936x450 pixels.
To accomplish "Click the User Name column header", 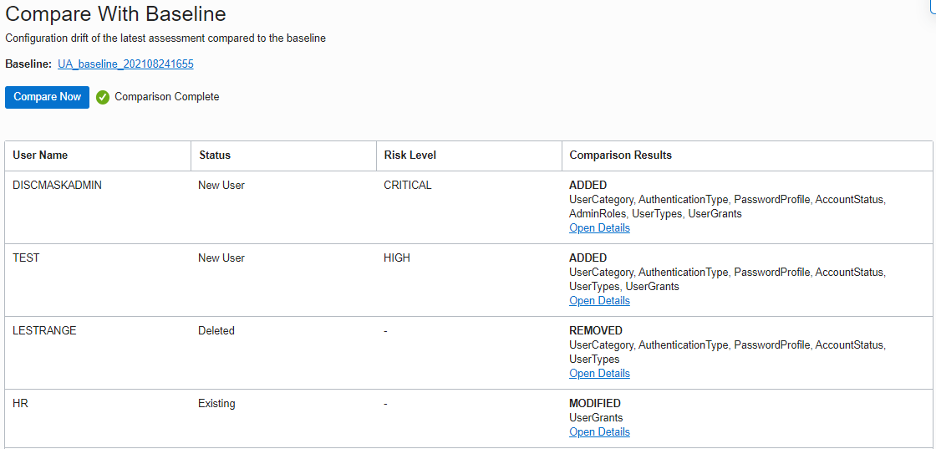I will [40, 155].
